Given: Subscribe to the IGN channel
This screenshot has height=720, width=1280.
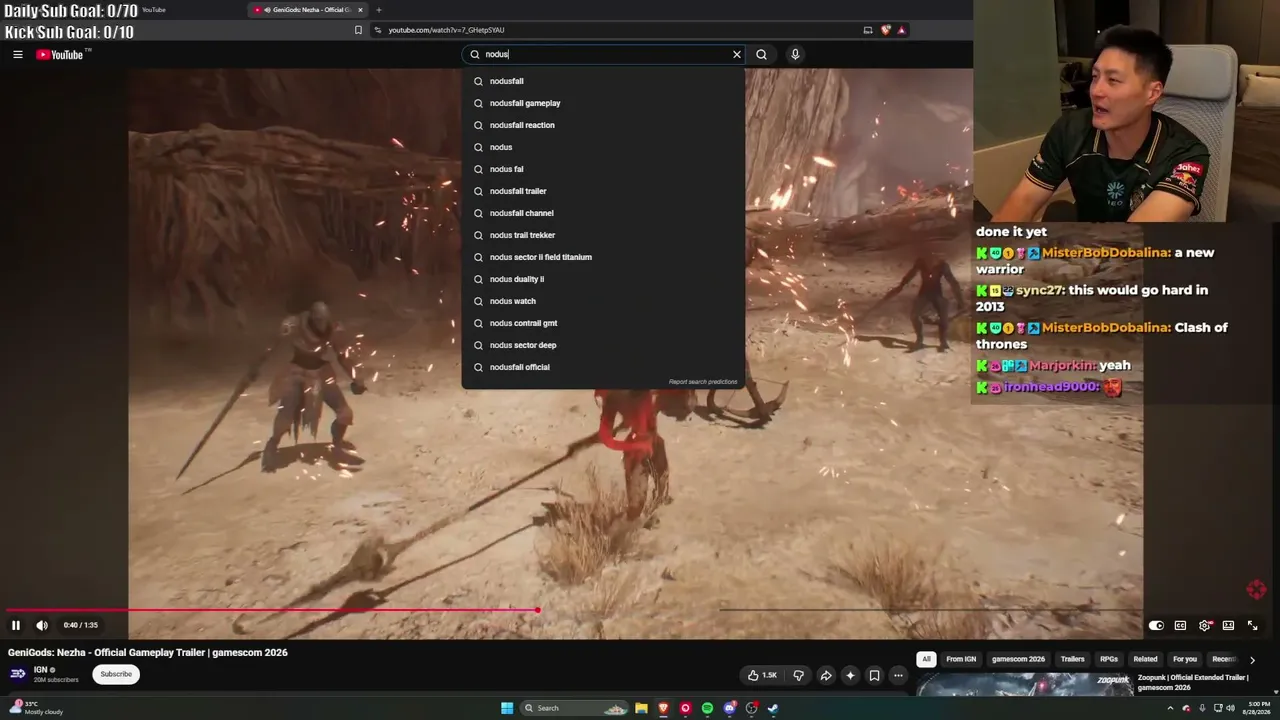Looking at the screenshot, I should pyautogui.click(x=116, y=674).
